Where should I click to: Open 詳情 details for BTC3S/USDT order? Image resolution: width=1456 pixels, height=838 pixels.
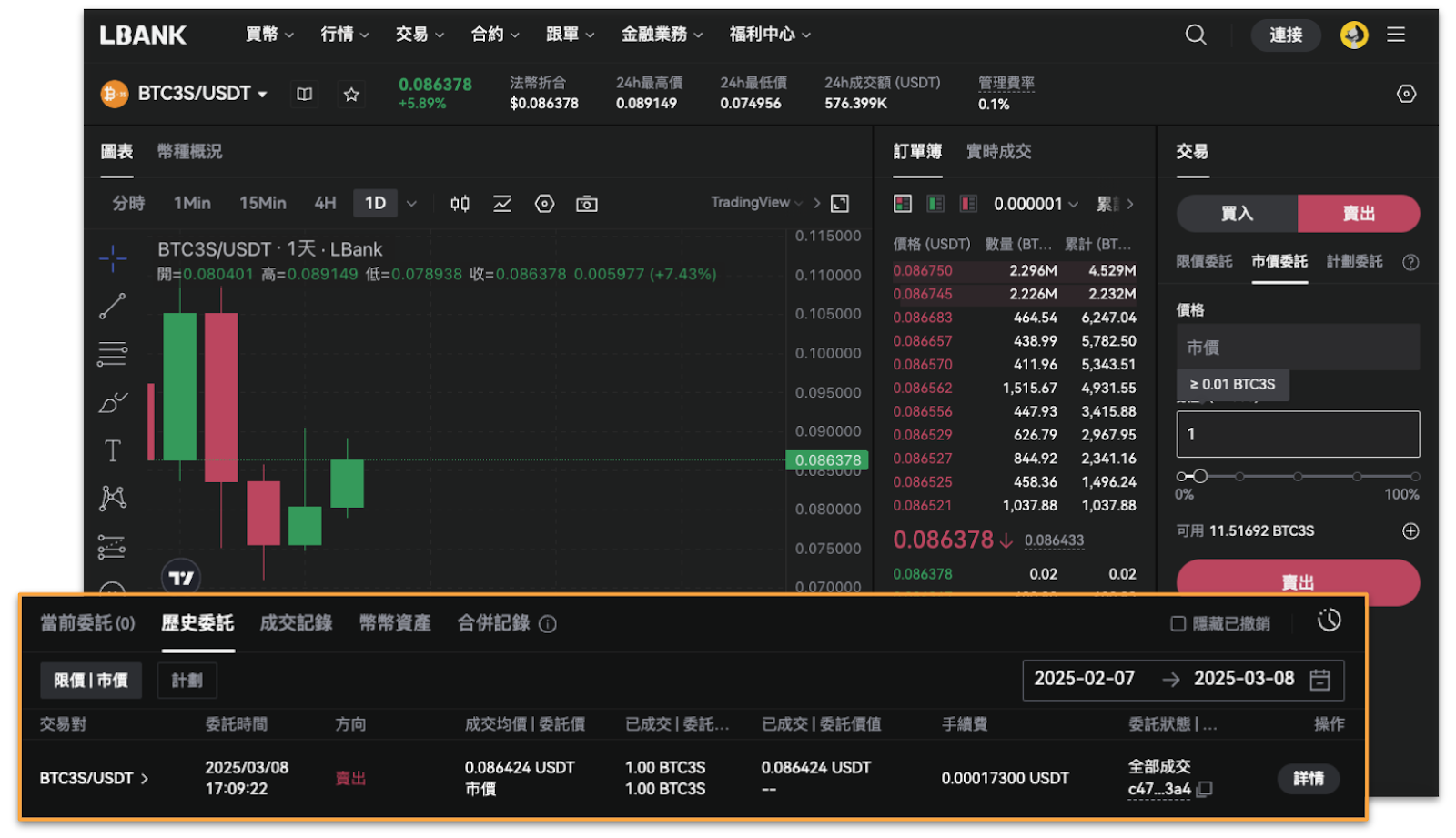1309,779
